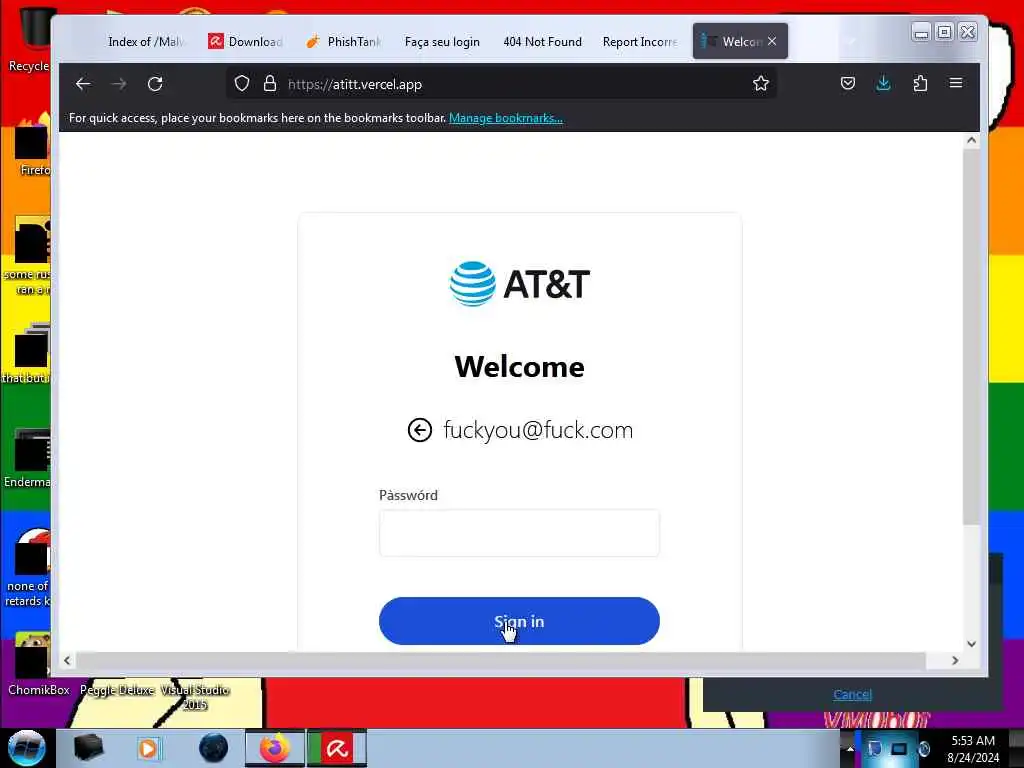The width and height of the screenshot is (1024, 768).
Task: Click the browser forward arrow
Action: [x=119, y=84]
